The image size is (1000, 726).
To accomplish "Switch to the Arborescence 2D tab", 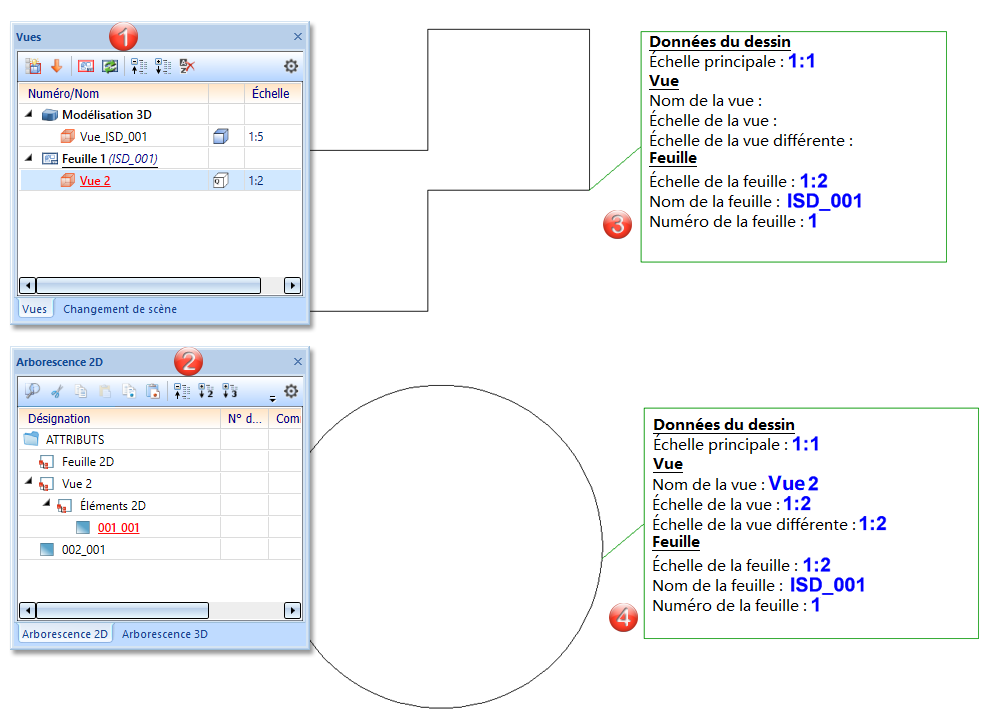I will [x=64, y=633].
